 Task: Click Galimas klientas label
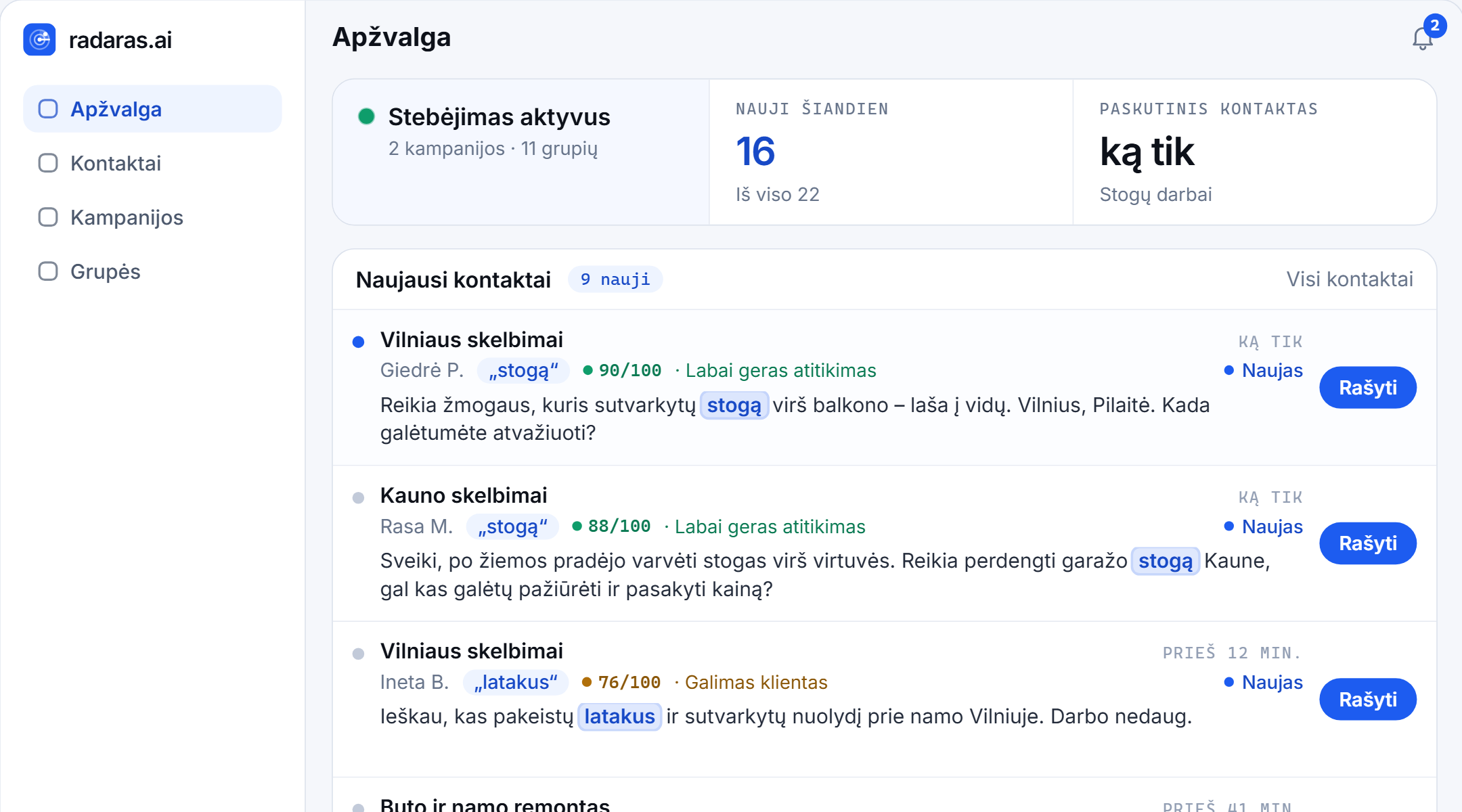tap(756, 682)
